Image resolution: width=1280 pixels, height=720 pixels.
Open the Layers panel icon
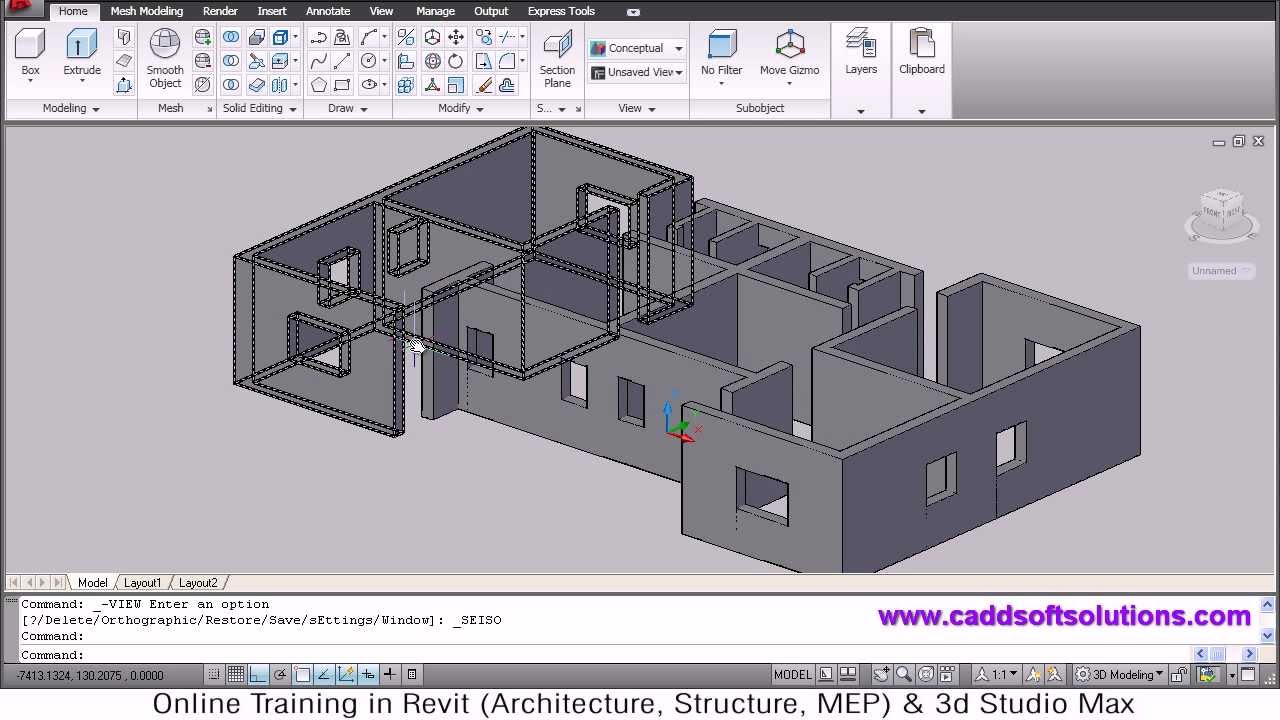861,50
